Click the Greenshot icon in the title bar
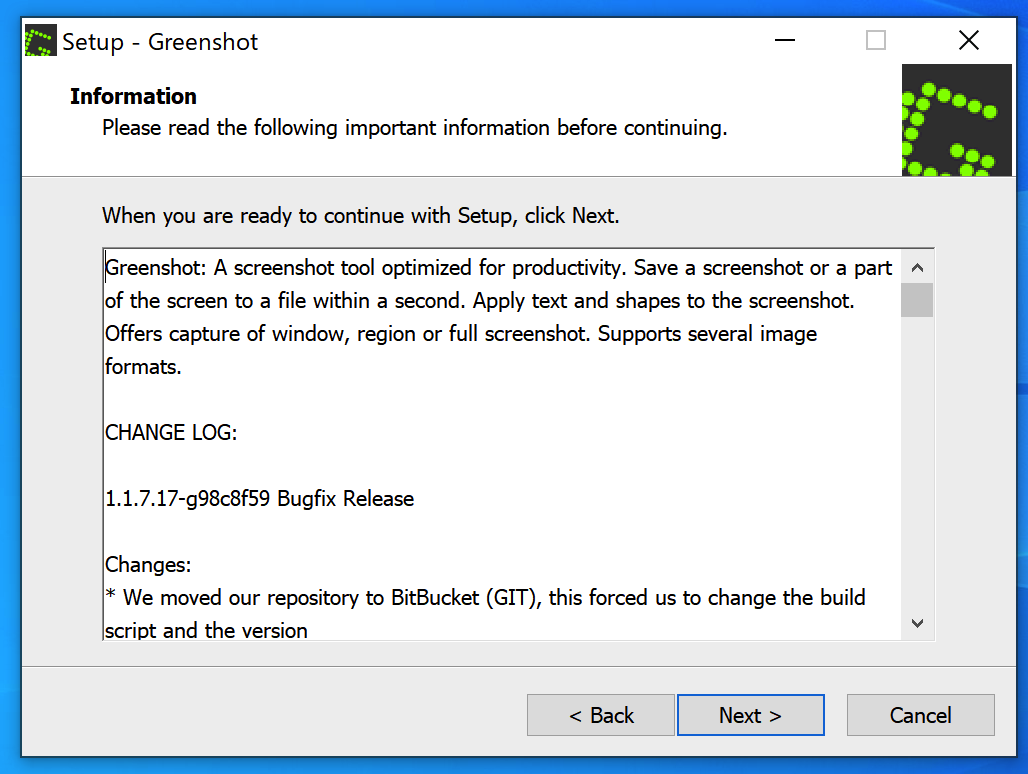The height and width of the screenshot is (774, 1028). [x=41, y=42]
